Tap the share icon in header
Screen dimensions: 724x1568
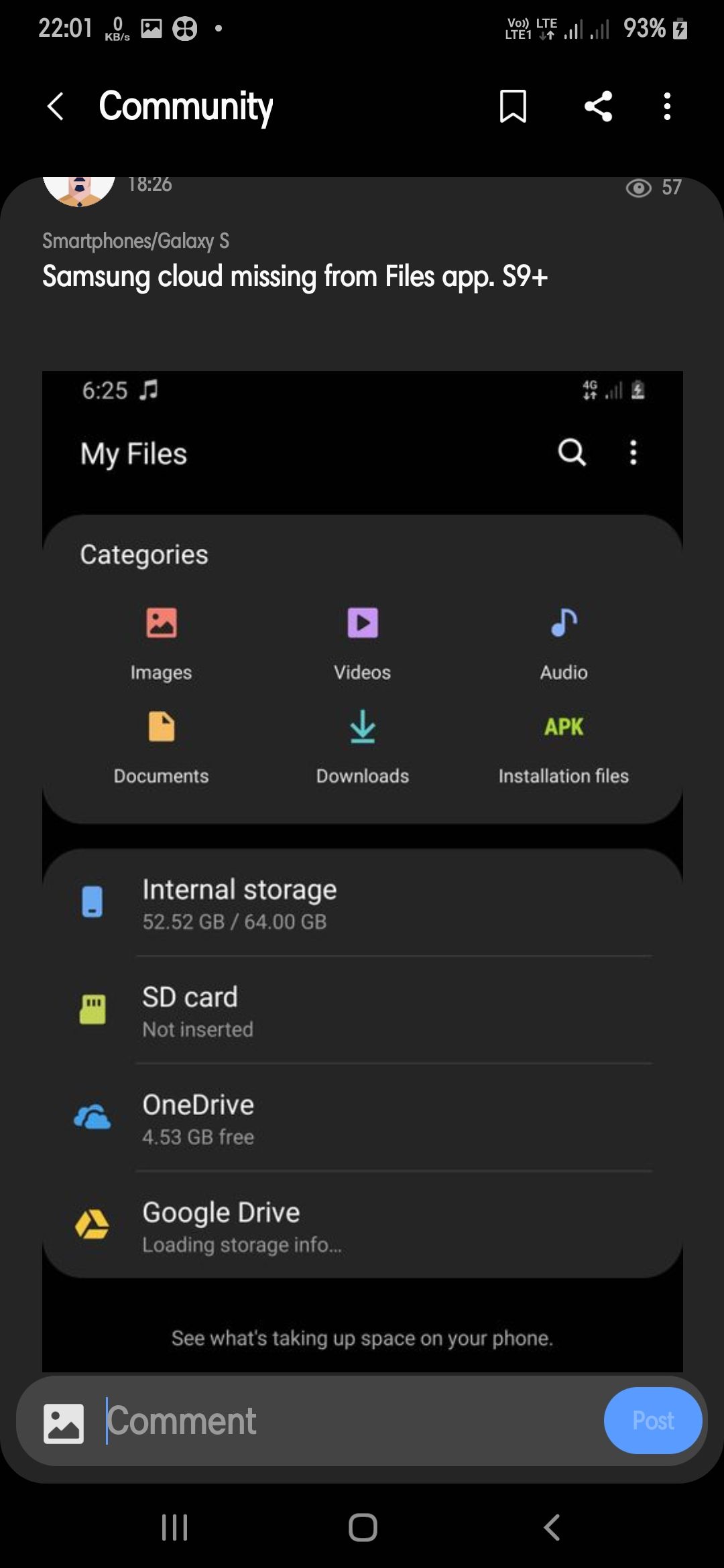coord(598,107)
